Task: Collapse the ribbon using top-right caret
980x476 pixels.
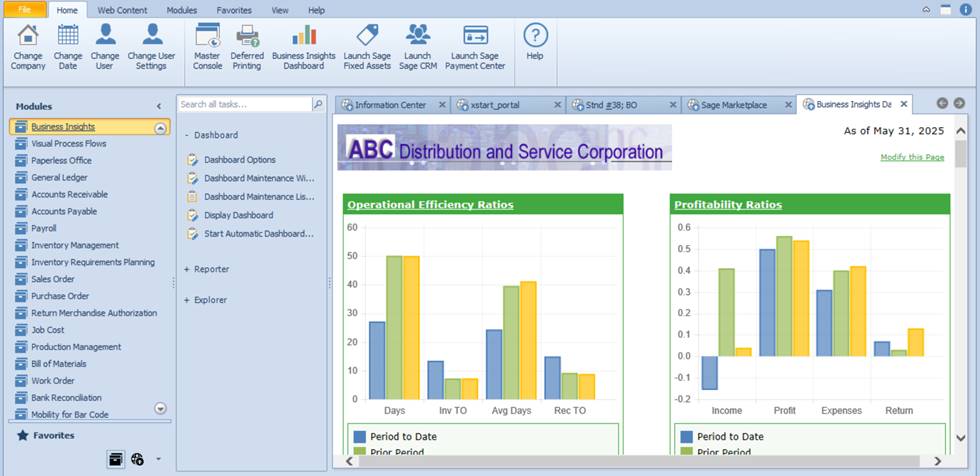Action: pyautogui.click(x=926, y=9)
